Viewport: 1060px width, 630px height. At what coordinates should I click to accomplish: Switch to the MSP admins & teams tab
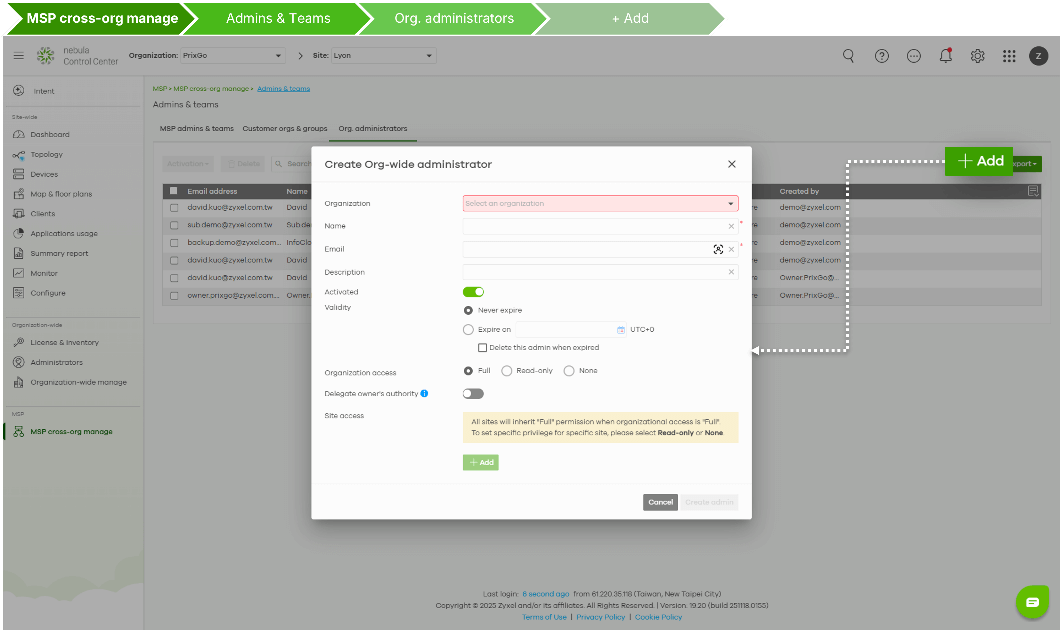(195, 128)
